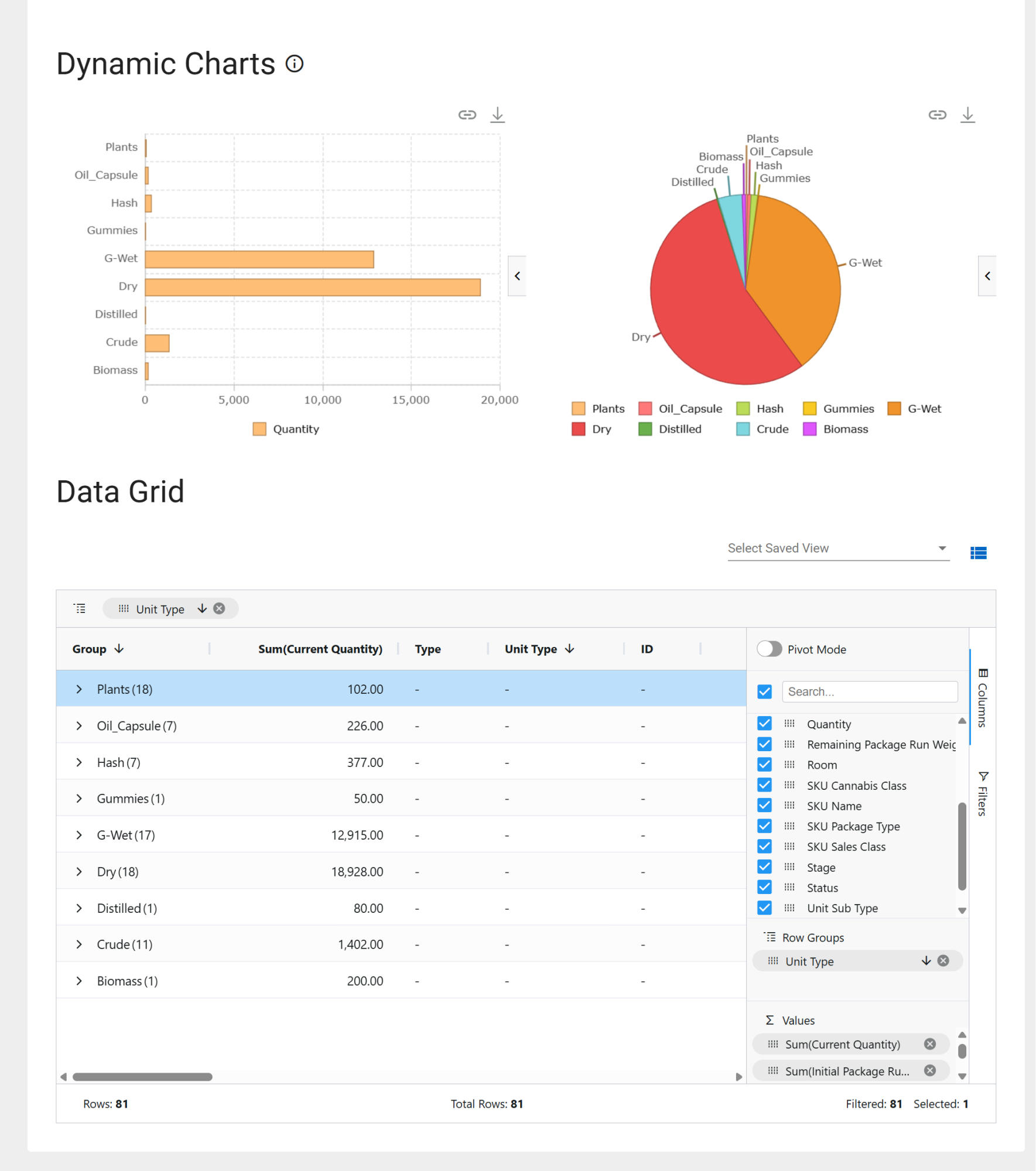Open the Select Saved View dropdown
The width and height of the screenshot is (1036, 1171).
(837, 548)
